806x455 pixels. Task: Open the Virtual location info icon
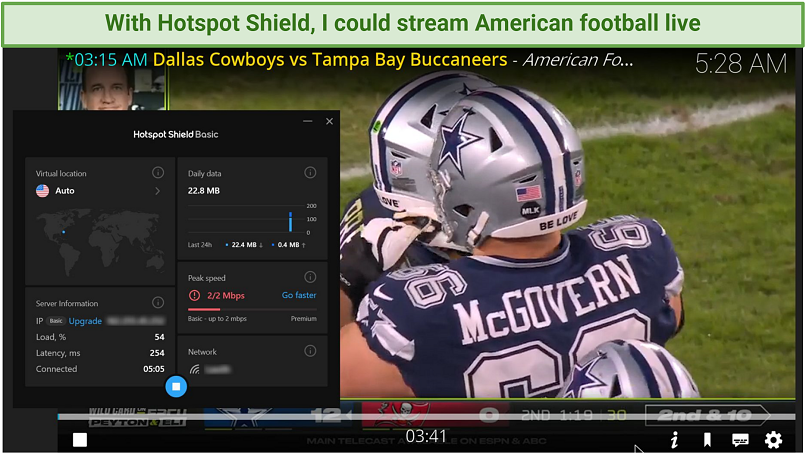pos(158,173)
